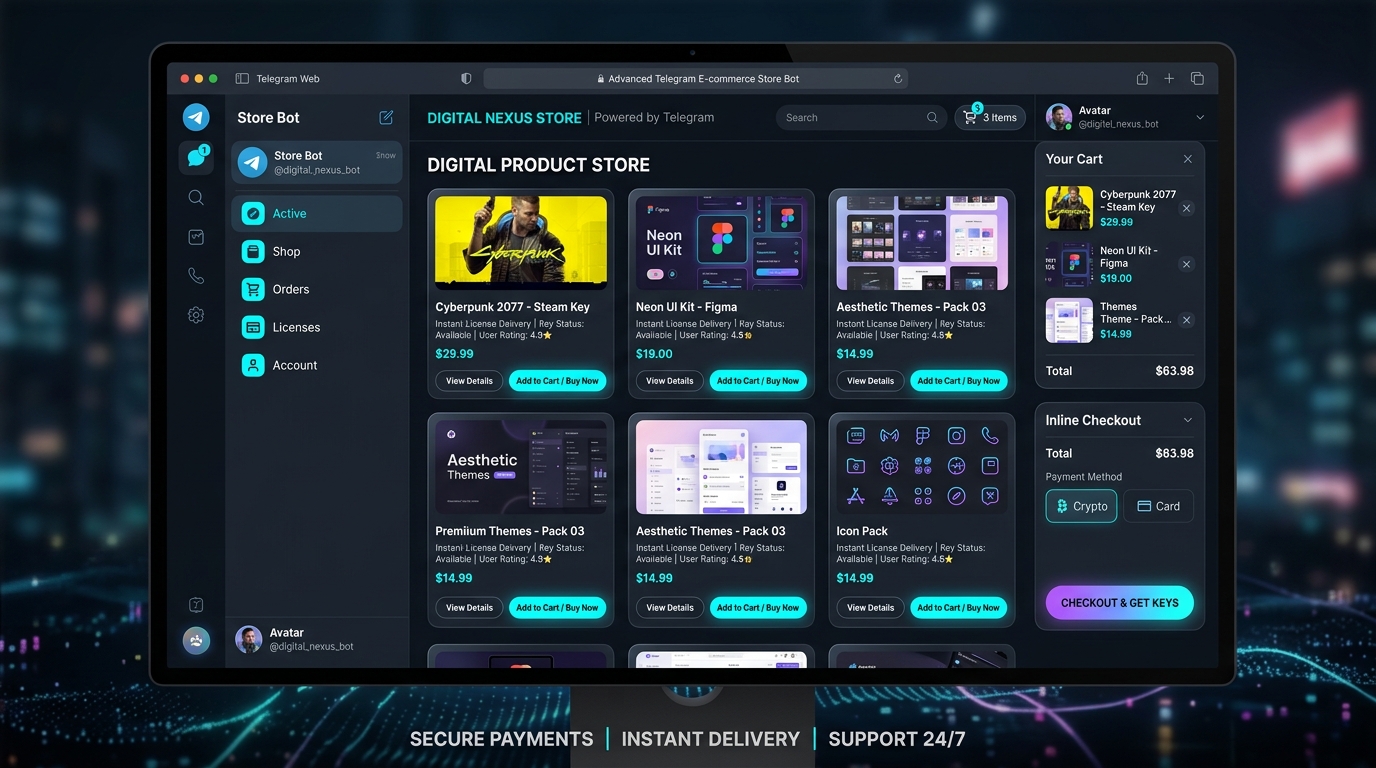
Task: Open the Account menu label
Action: point(295,365)
